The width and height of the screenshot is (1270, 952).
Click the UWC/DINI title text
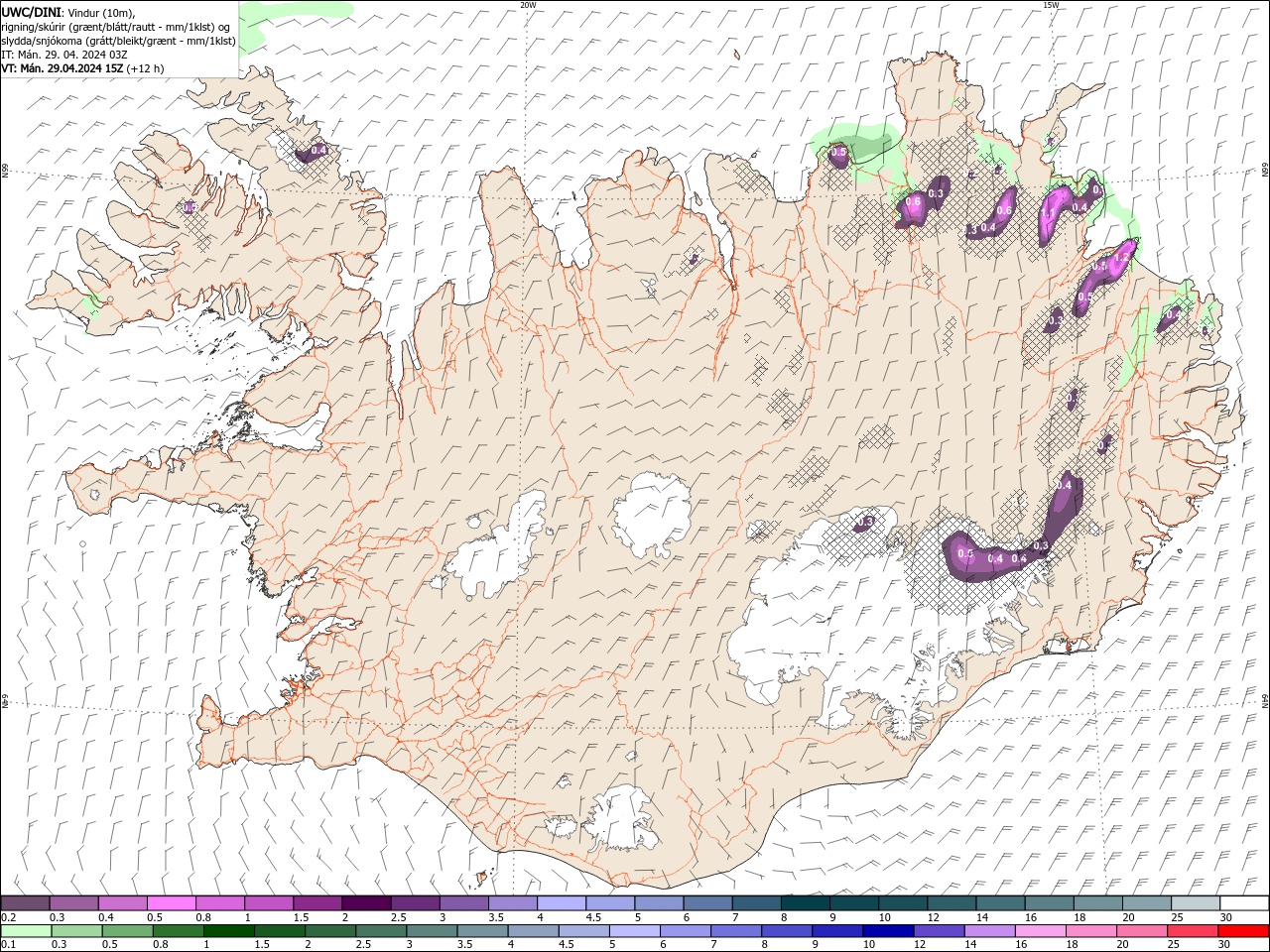coord(31,11)
